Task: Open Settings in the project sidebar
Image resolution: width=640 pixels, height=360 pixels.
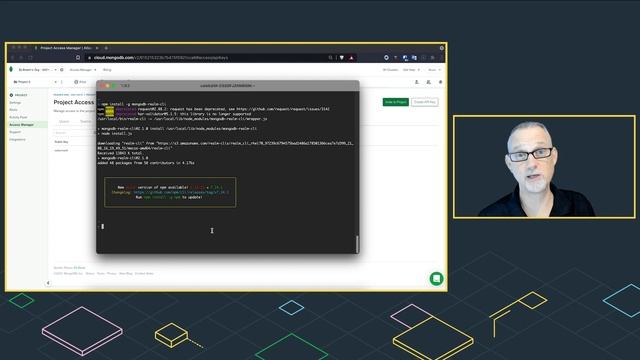Action: (15, 102)
